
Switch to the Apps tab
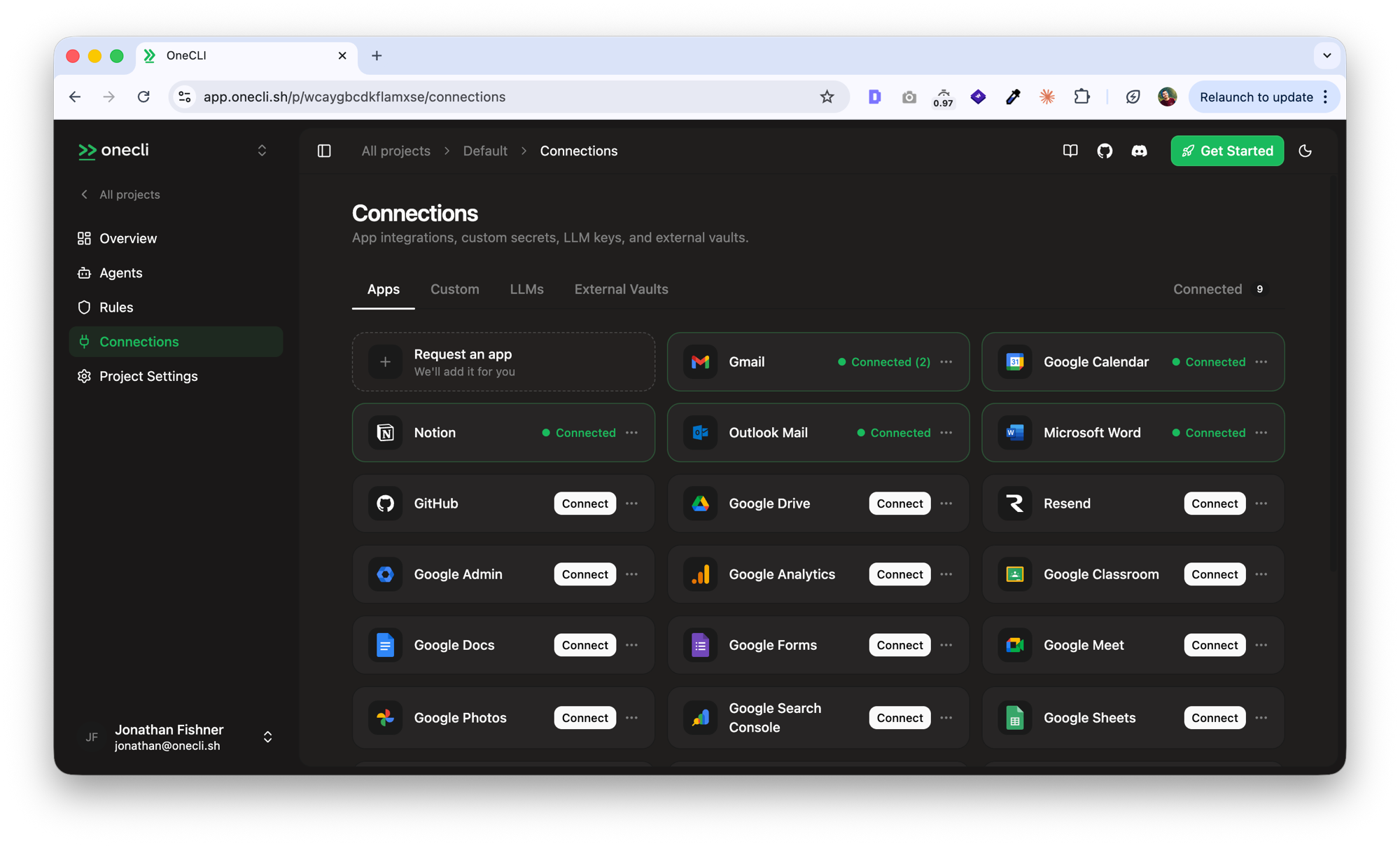click(x=384, y=289)
